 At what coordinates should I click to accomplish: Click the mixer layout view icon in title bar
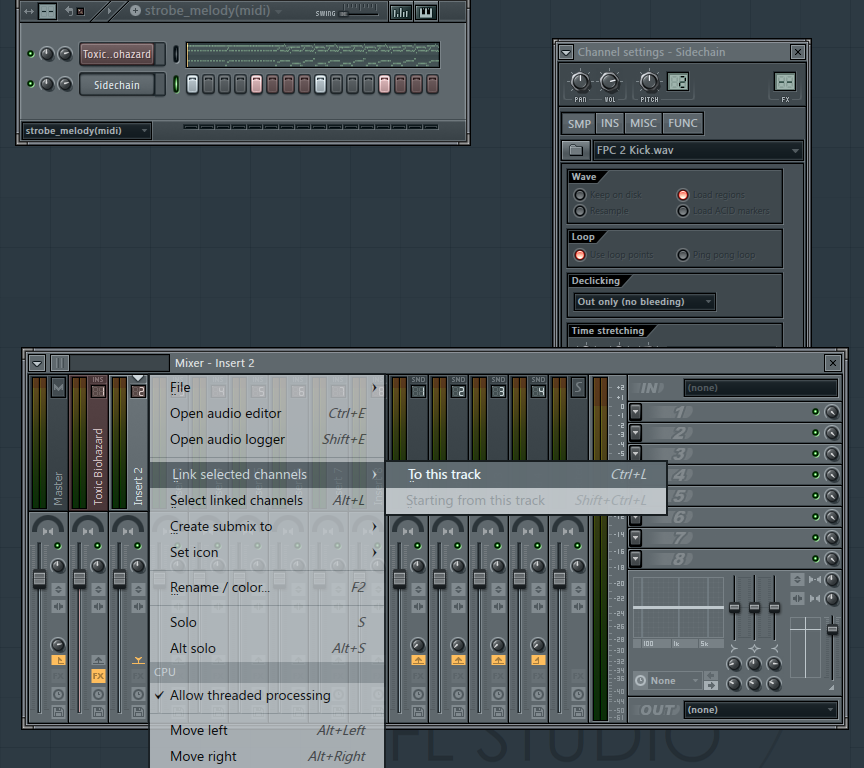(60, 363)
